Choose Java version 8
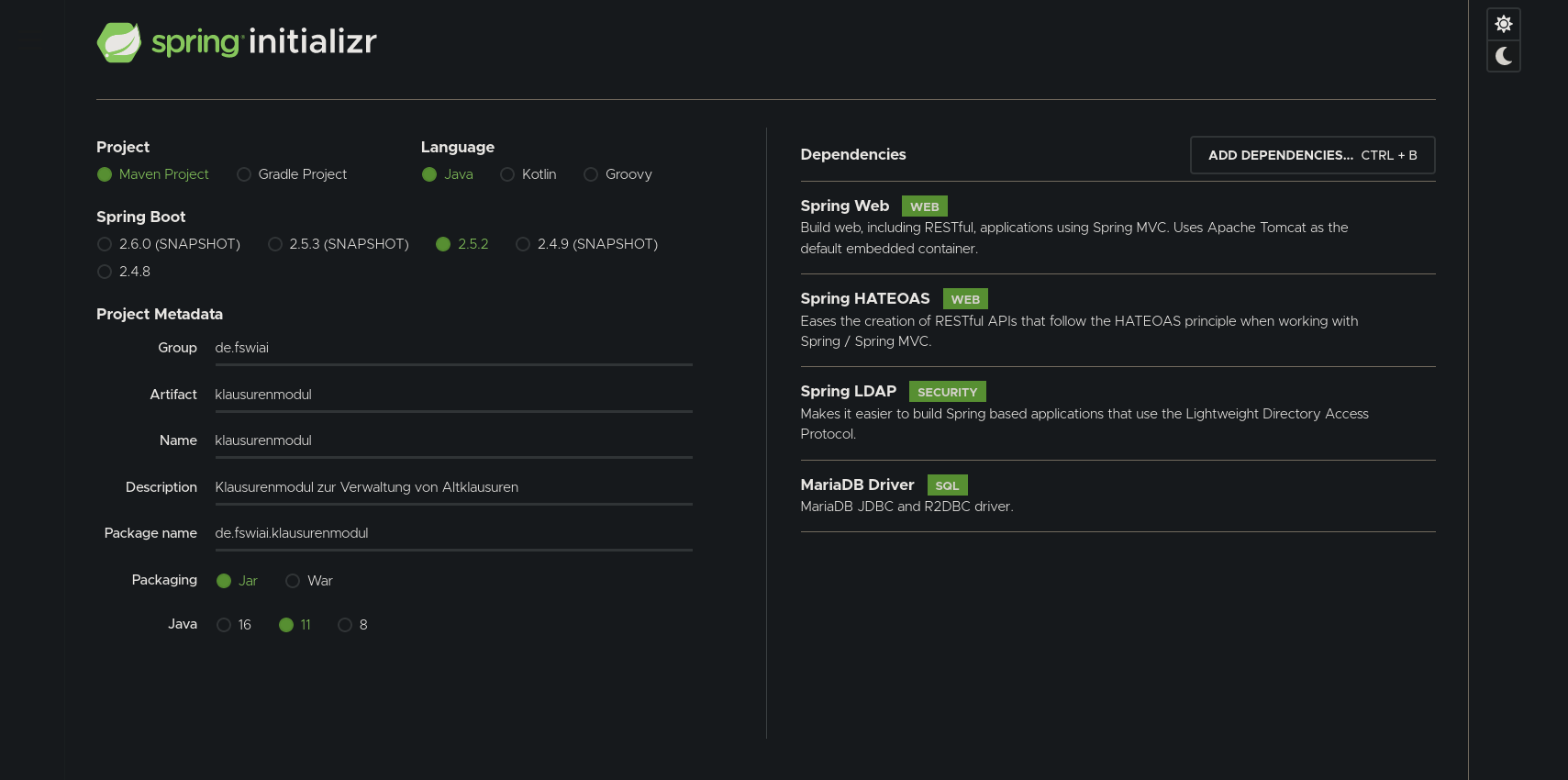This screenshot has width=1568, height=780. click(345, 625)
